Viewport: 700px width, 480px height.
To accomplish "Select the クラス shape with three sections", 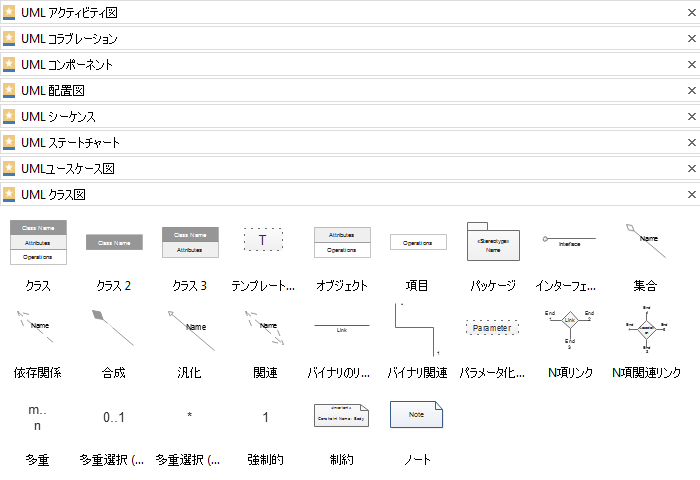I will coord(38,242).
